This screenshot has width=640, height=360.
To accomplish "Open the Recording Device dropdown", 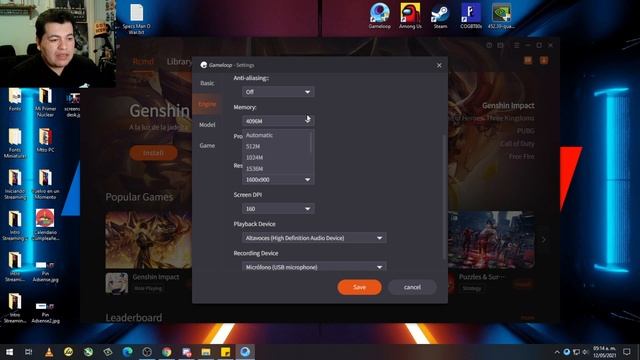I will [314, 267].
